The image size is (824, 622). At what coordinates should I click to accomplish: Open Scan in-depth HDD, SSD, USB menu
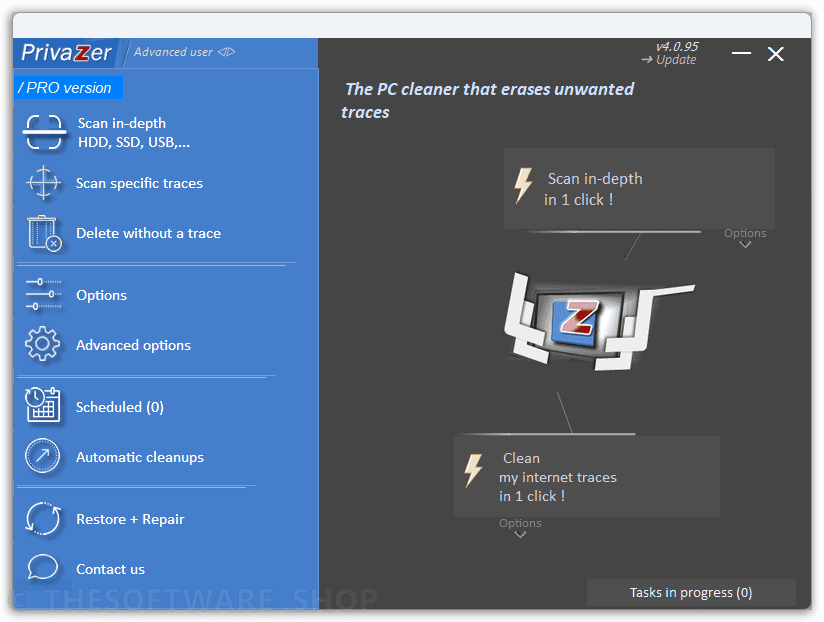[x=133, y=133]
